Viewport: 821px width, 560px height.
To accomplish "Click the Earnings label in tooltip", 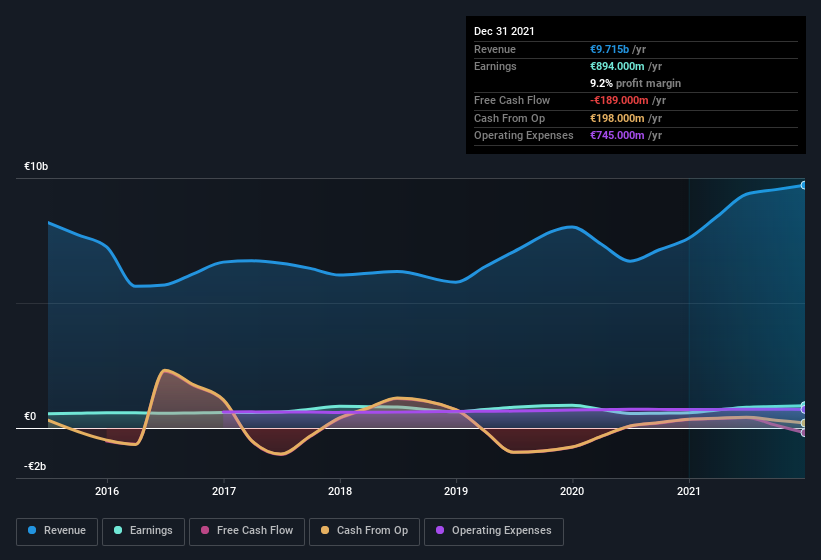I will pyautogui.click(x=495, y=66).
